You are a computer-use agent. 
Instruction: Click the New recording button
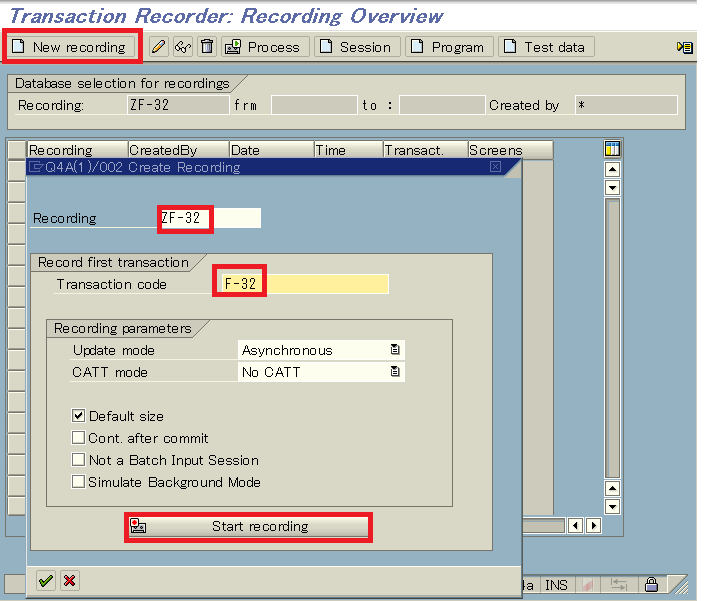coord(72,47)
